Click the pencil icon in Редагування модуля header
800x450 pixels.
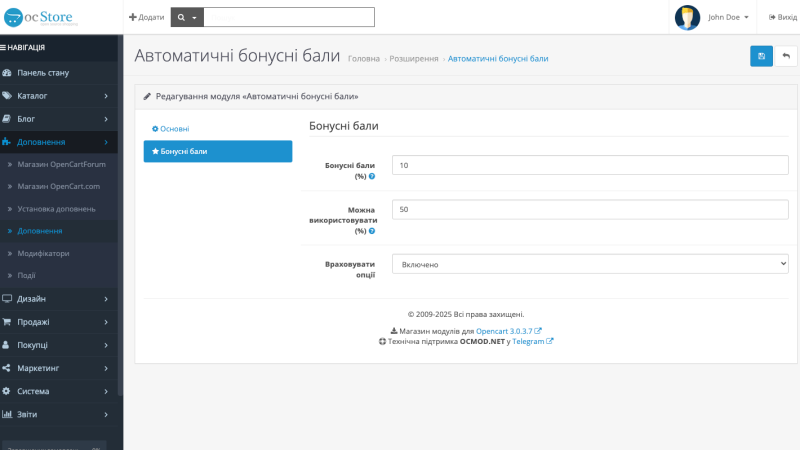click(x=147, y=96)
